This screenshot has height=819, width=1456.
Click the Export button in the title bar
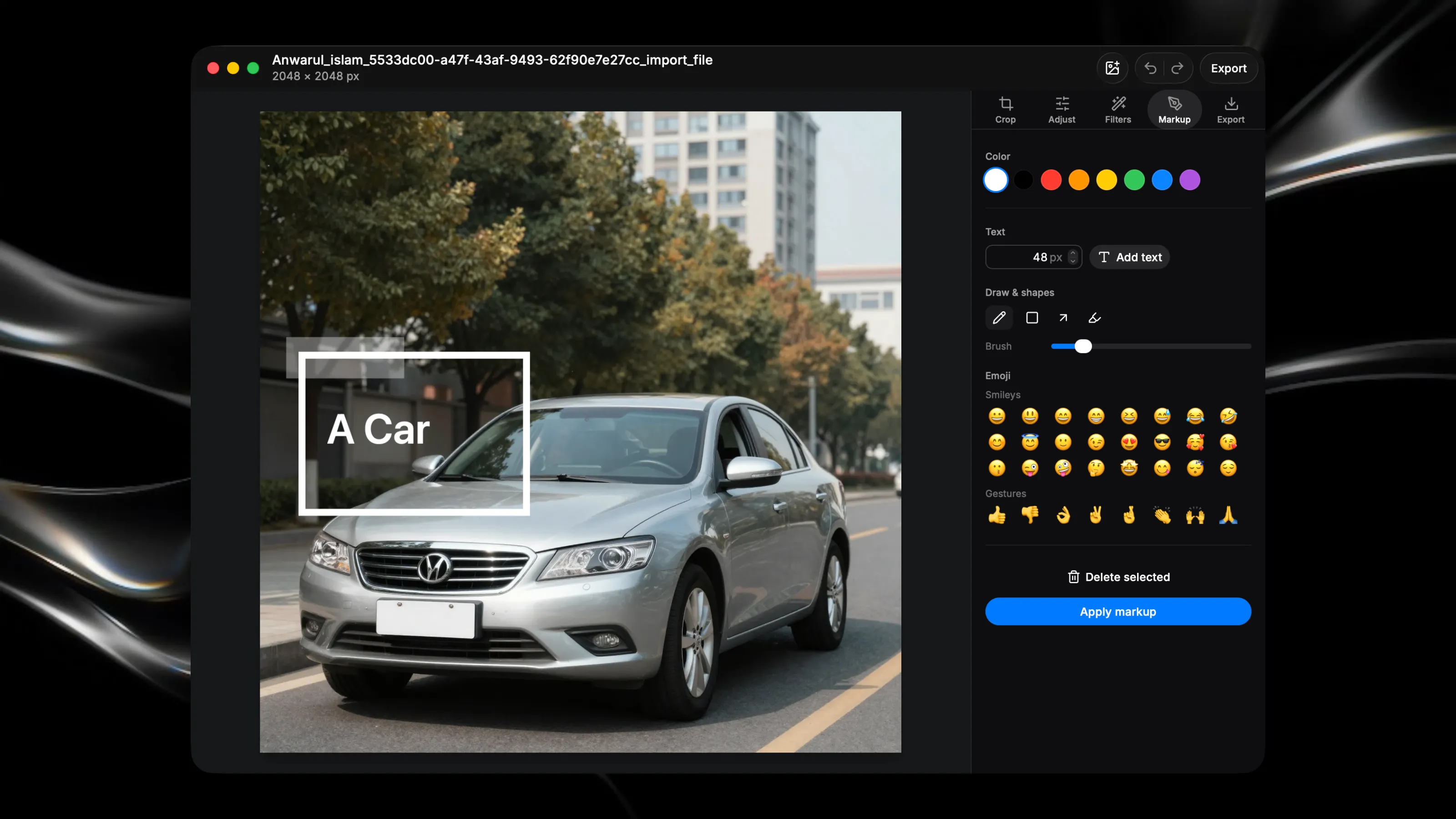coord(1228,68)
